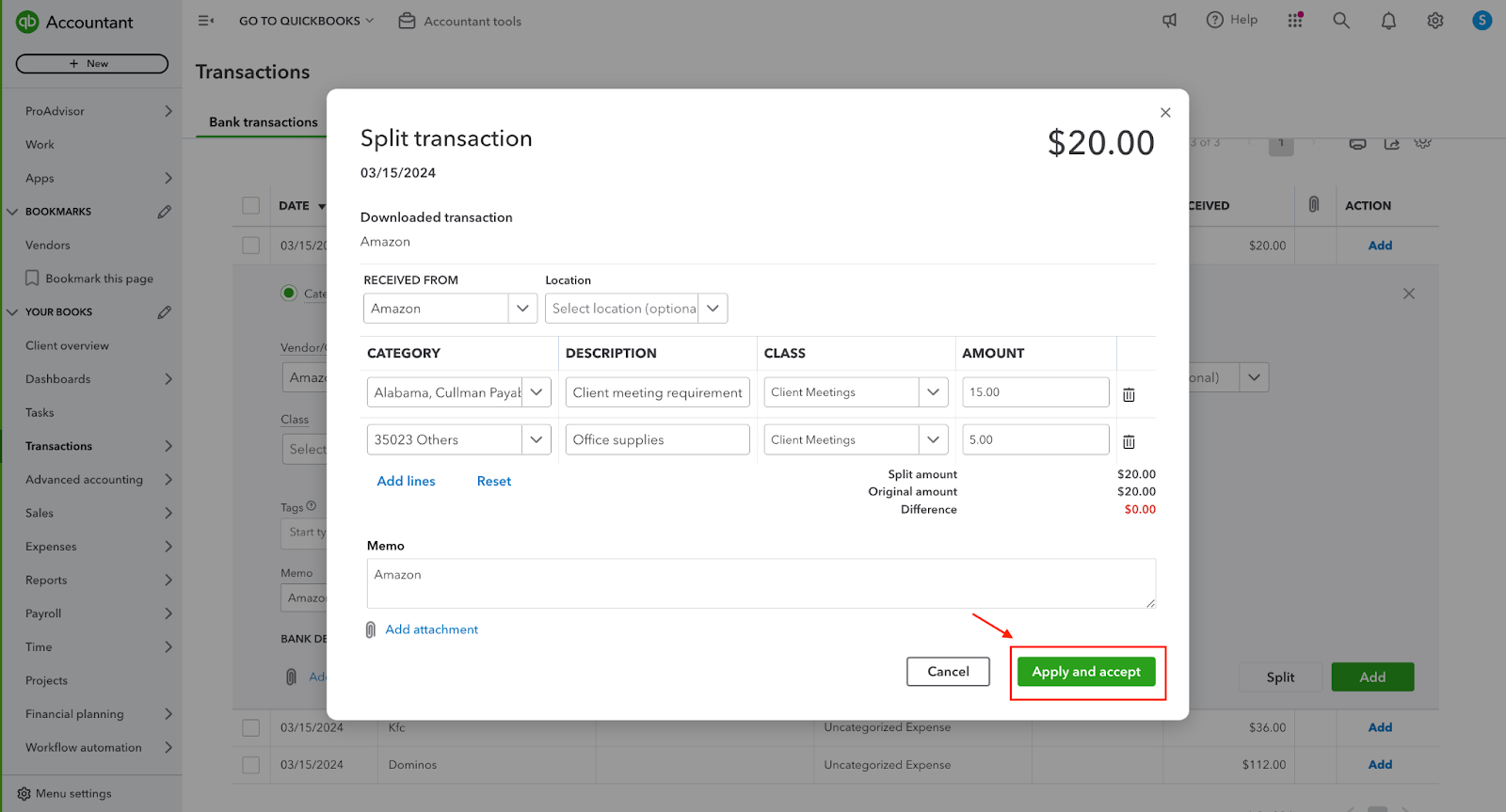Viewport: 1506px width, 812px height.
Task: Click the 15.00 amount field
Action: (1035, 392)
